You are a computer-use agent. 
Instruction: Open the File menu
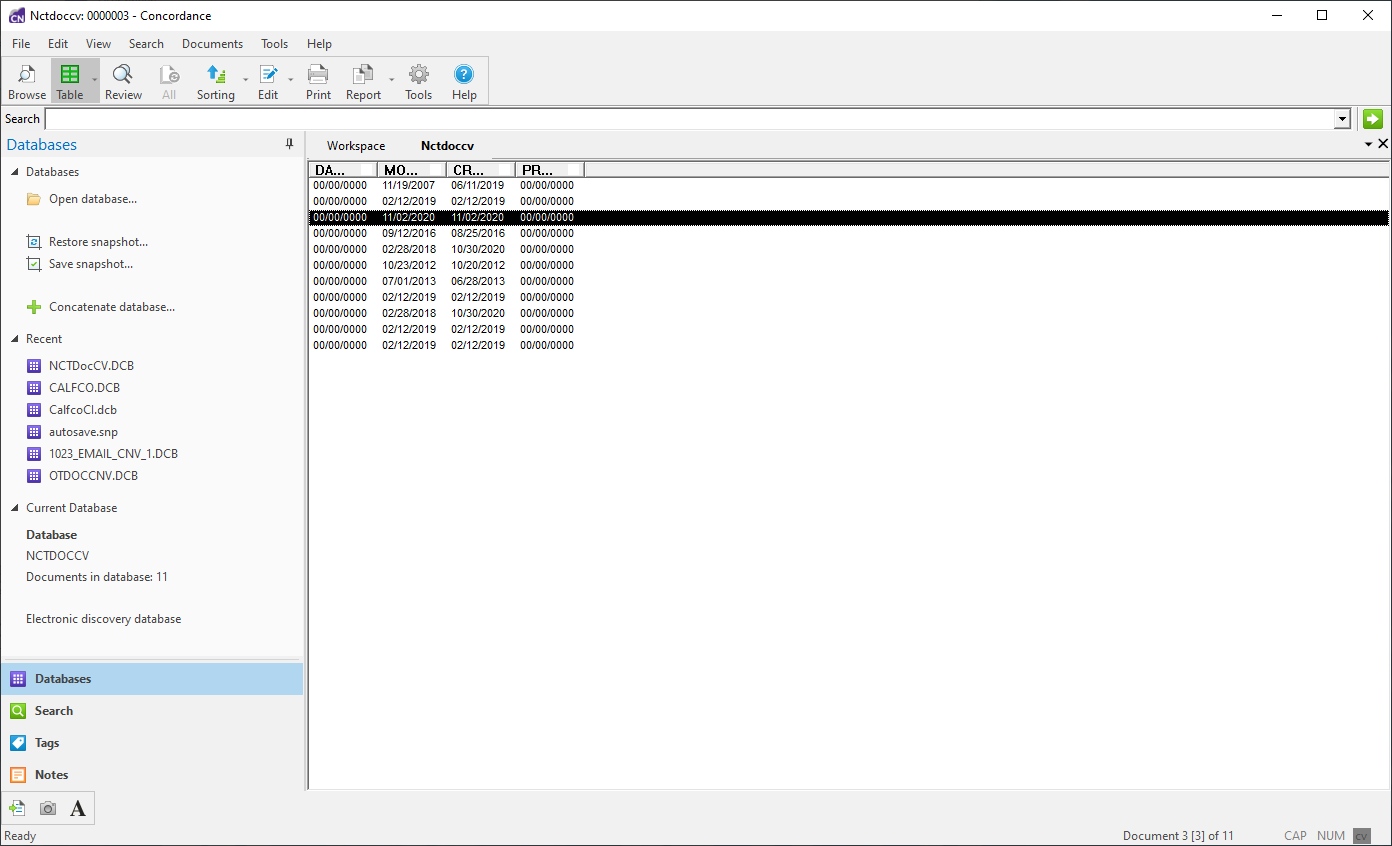point(21,44)
